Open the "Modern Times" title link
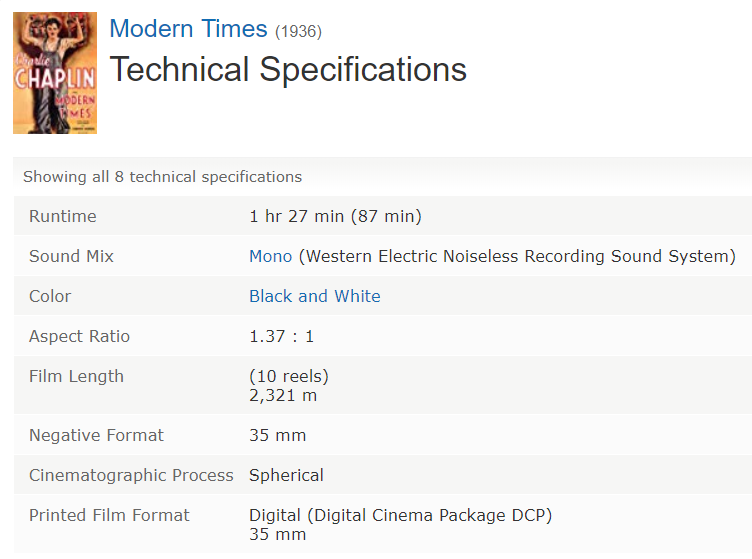Screen dimensions: 752x559 pos(188,30)
